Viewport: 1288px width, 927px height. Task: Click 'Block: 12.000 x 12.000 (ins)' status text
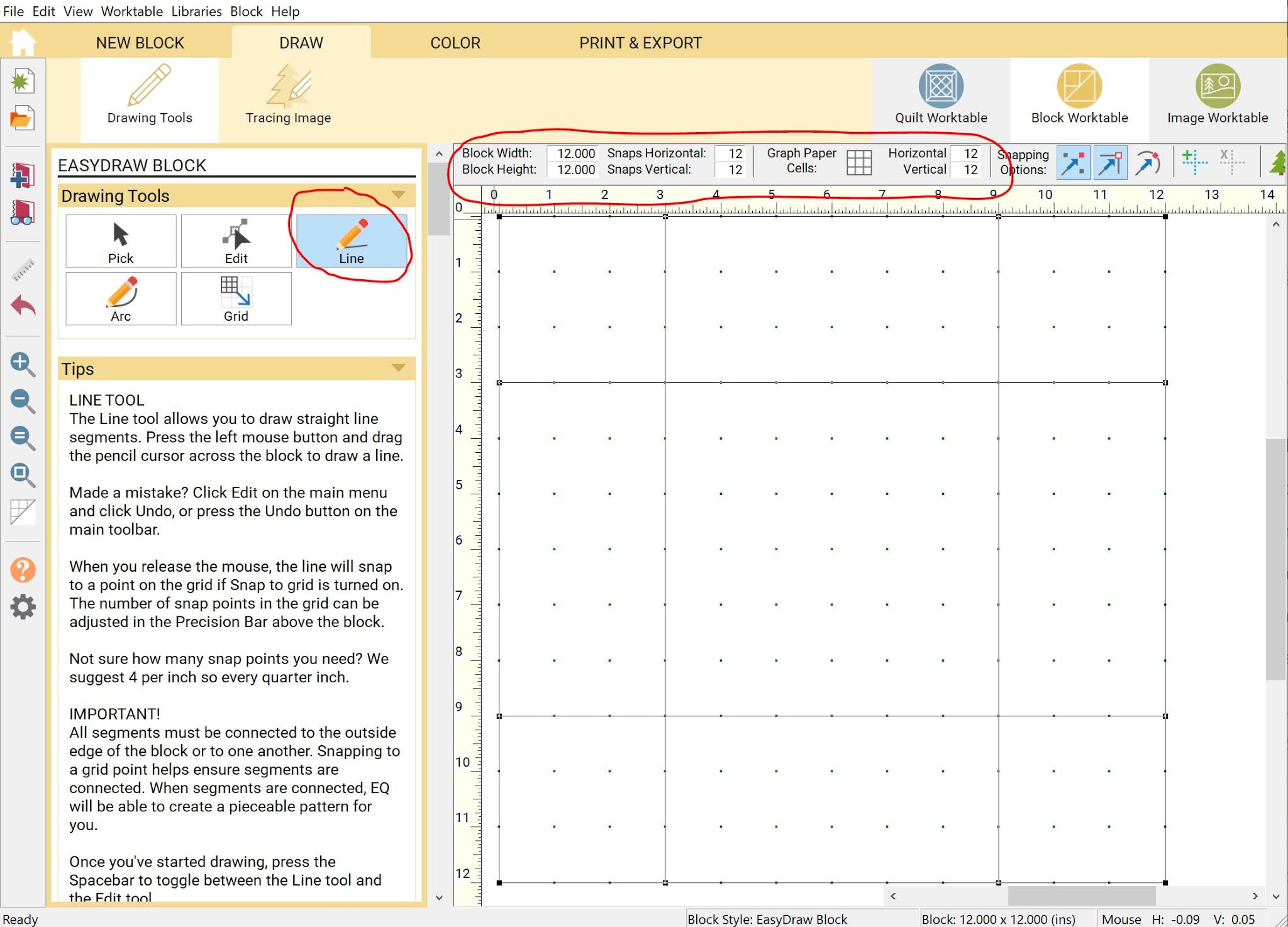999,919
